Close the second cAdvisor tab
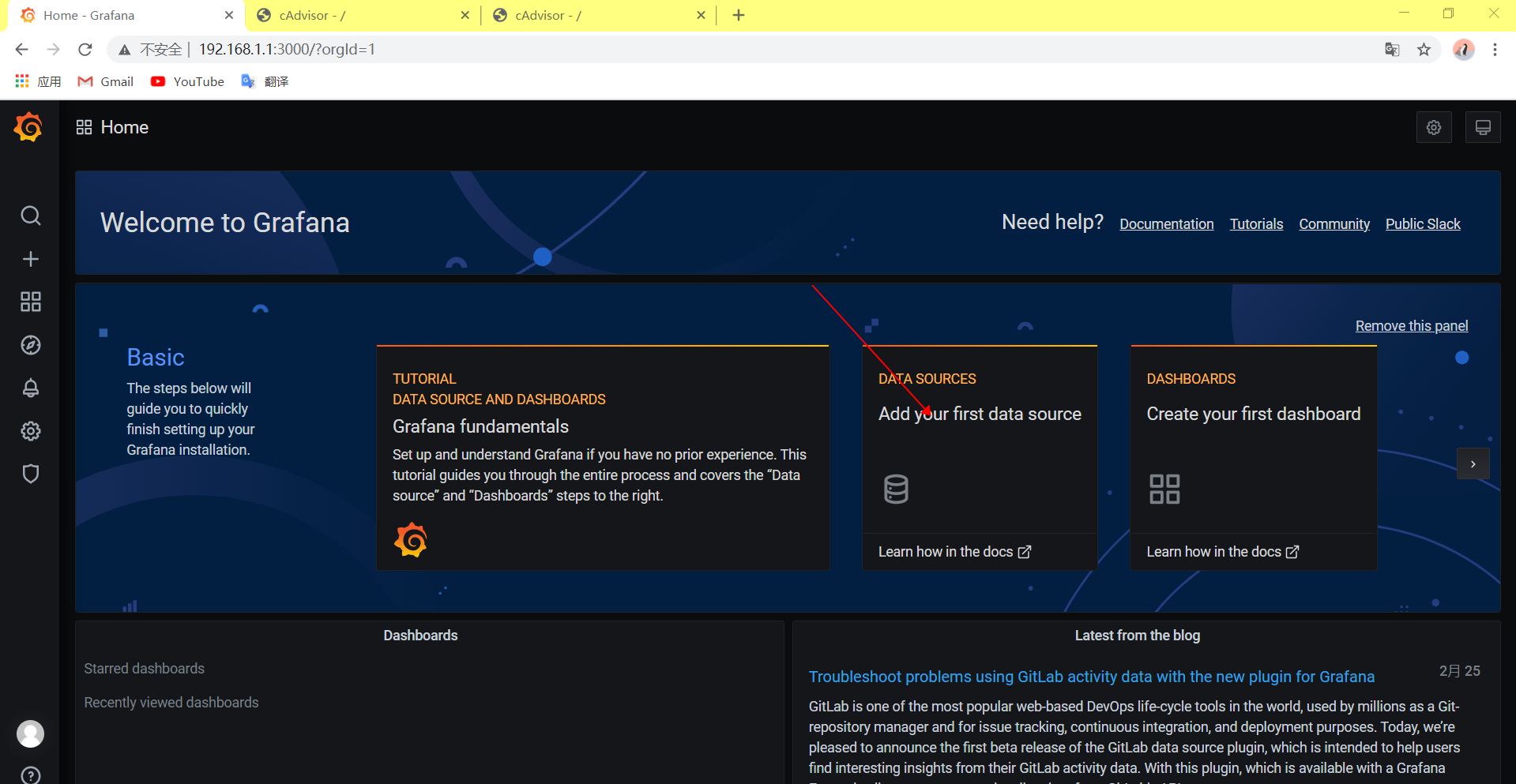 pos(701,15)
